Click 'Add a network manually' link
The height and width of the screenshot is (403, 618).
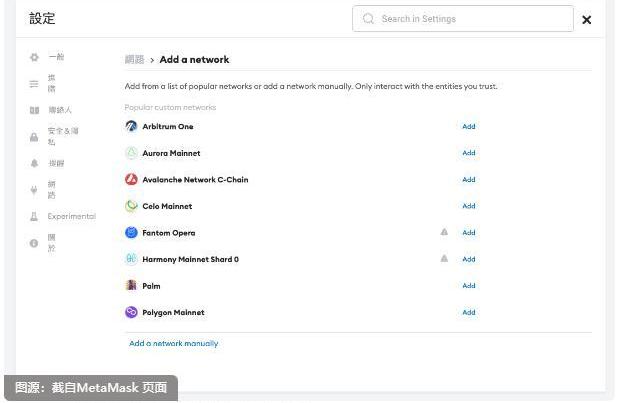pyautogui.click(x=173, y=343)
